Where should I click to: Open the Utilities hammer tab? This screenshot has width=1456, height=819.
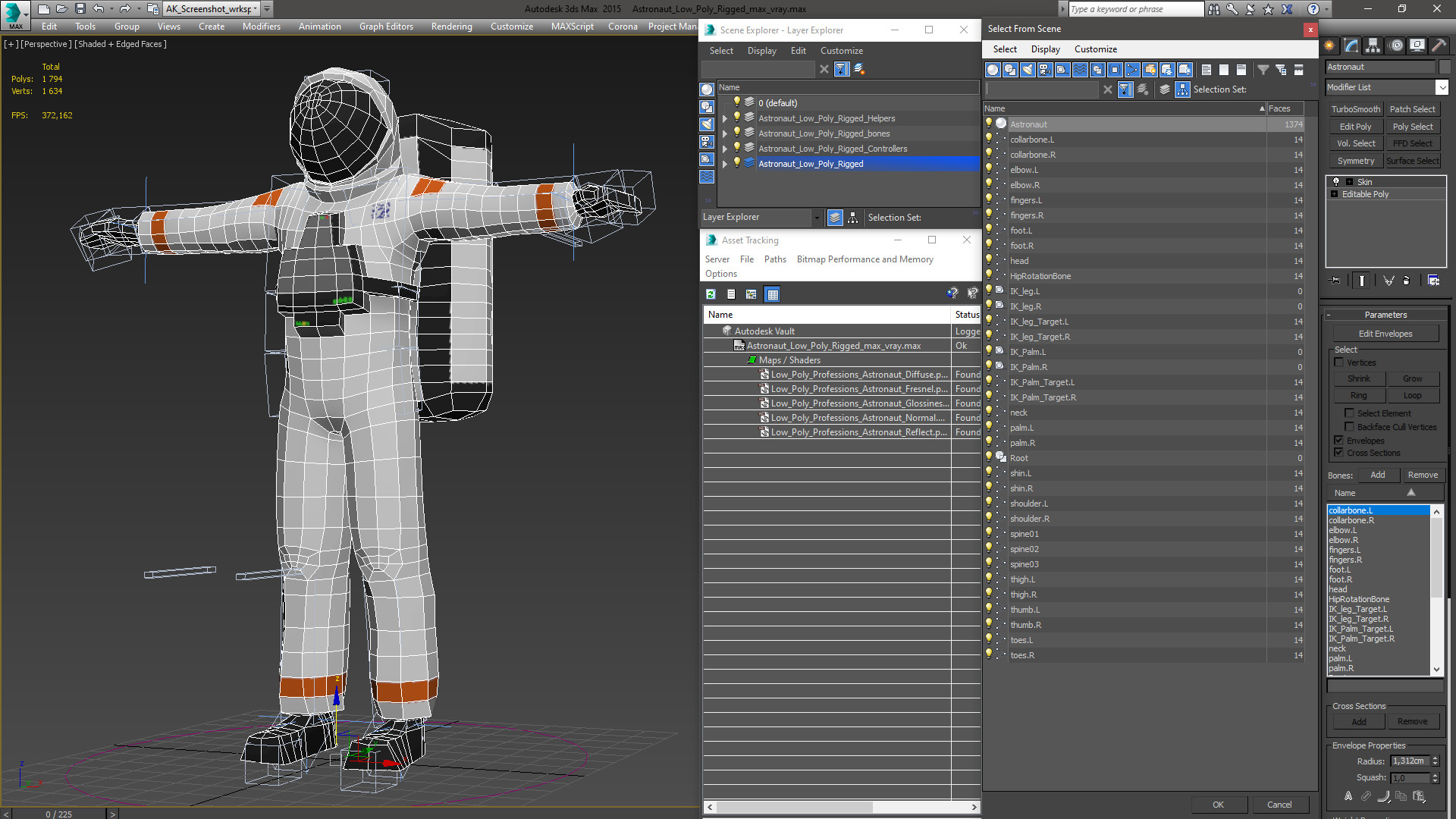(1438, 46)
